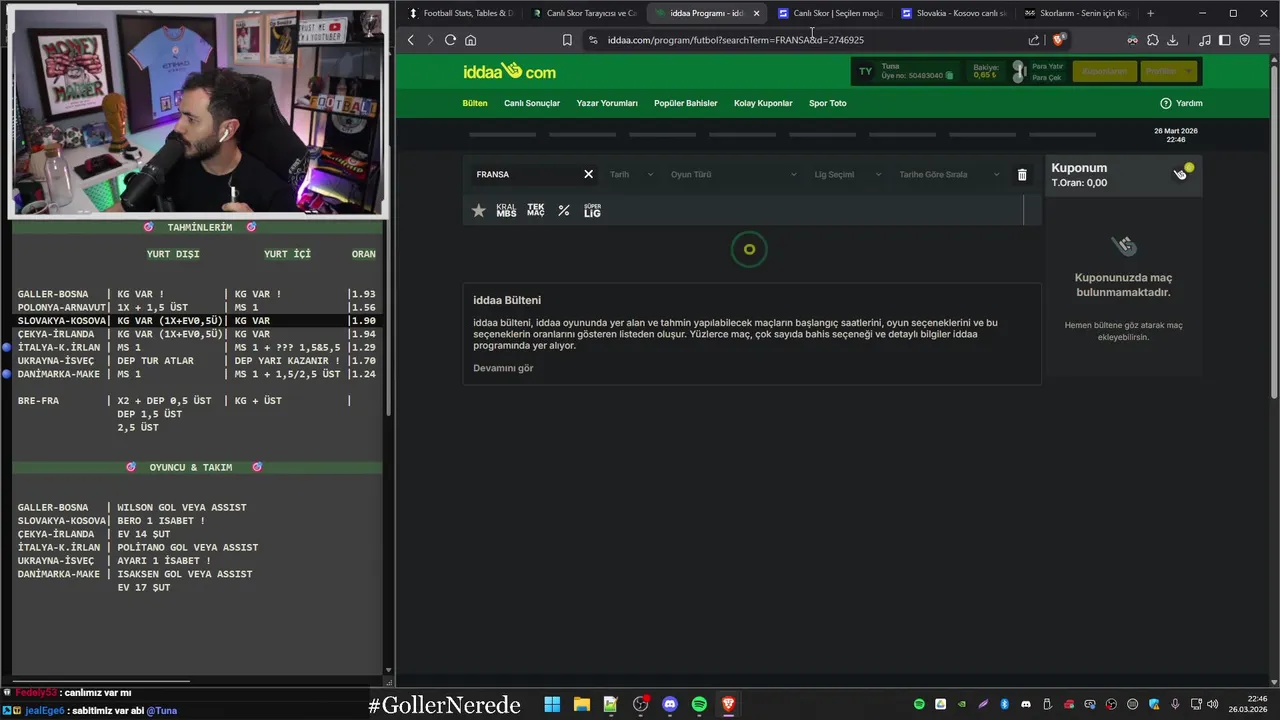Open Spotify from taskbar
This screenshot has height=720, width=1280.
699,704
